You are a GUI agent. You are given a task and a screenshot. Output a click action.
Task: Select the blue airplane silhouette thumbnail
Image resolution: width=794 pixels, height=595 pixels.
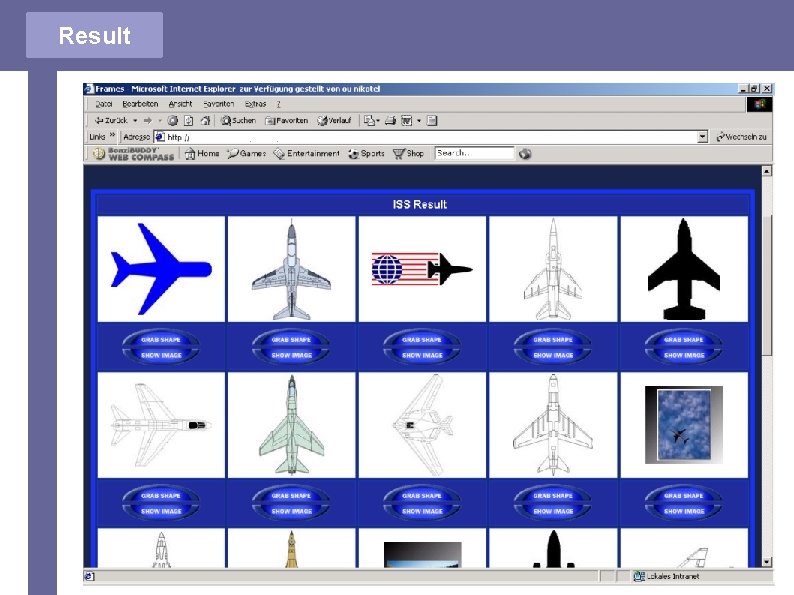(161, 269)
